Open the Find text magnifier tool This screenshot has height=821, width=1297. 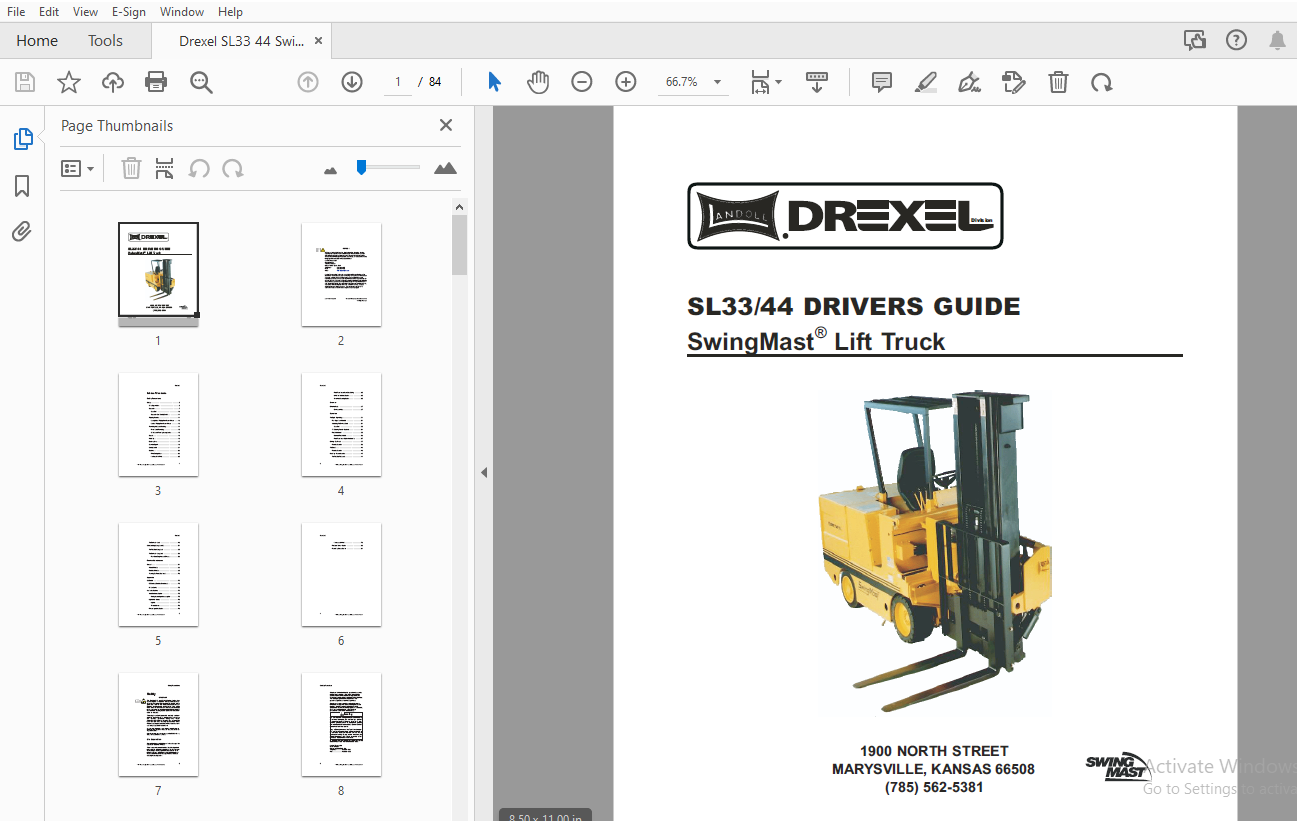coord(201,82)
